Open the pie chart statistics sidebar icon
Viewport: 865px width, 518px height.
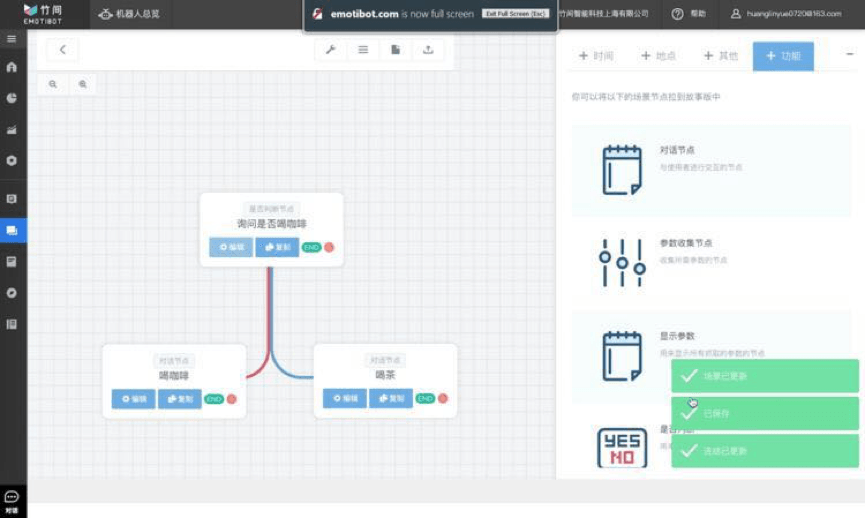point(12,98)
